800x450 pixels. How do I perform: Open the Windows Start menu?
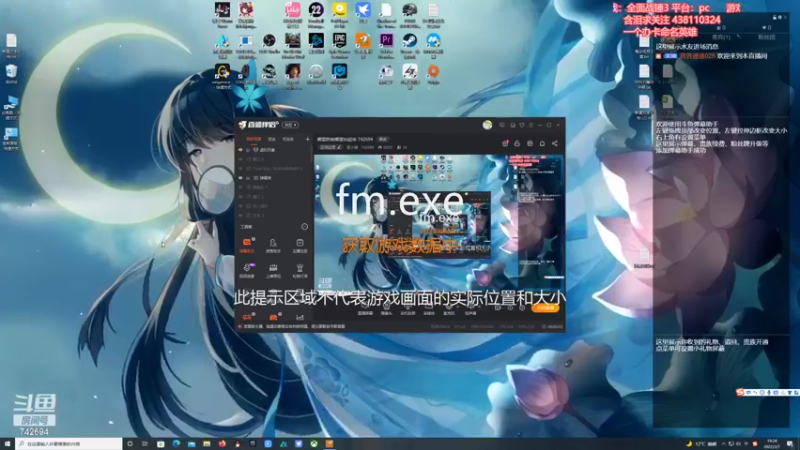coord(7,444)
